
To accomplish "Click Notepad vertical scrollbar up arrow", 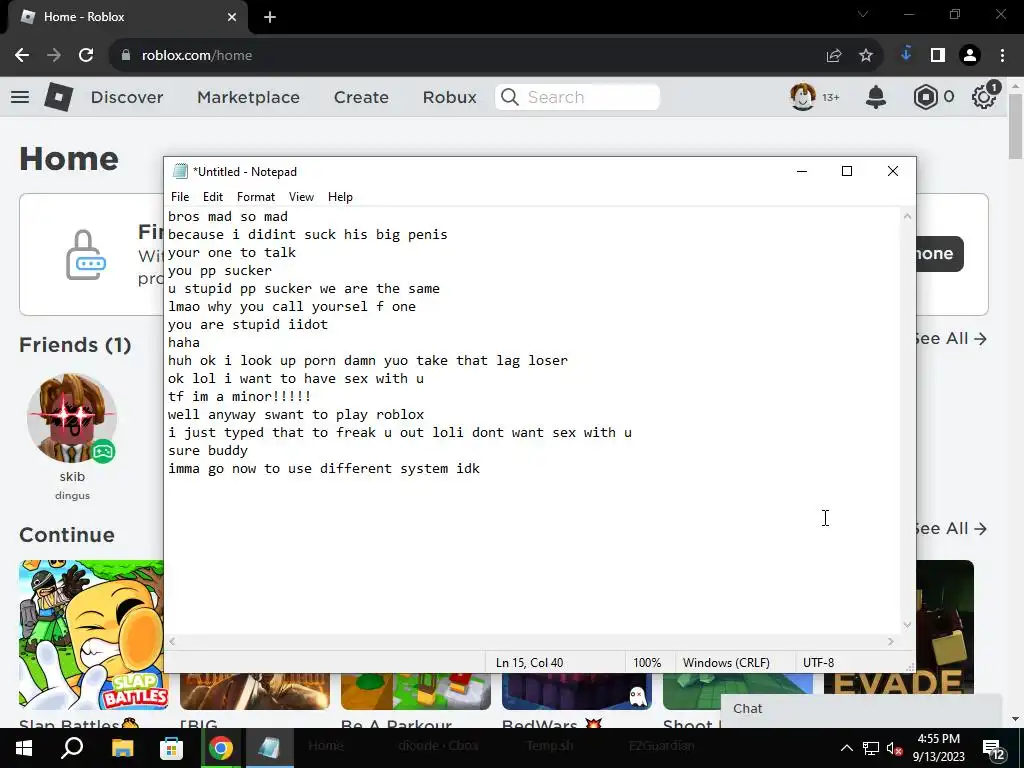I will click(x=907, y=216).
